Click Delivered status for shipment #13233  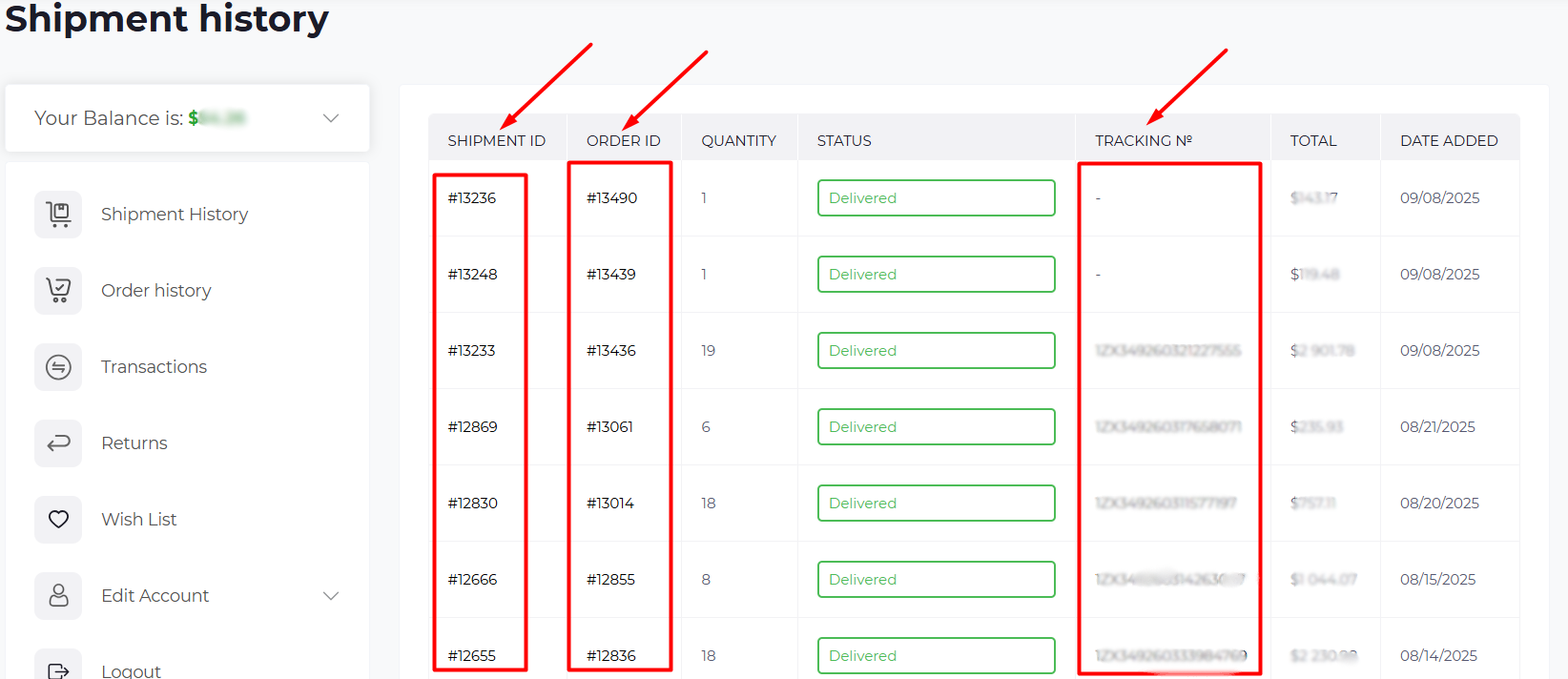point(937,351)
